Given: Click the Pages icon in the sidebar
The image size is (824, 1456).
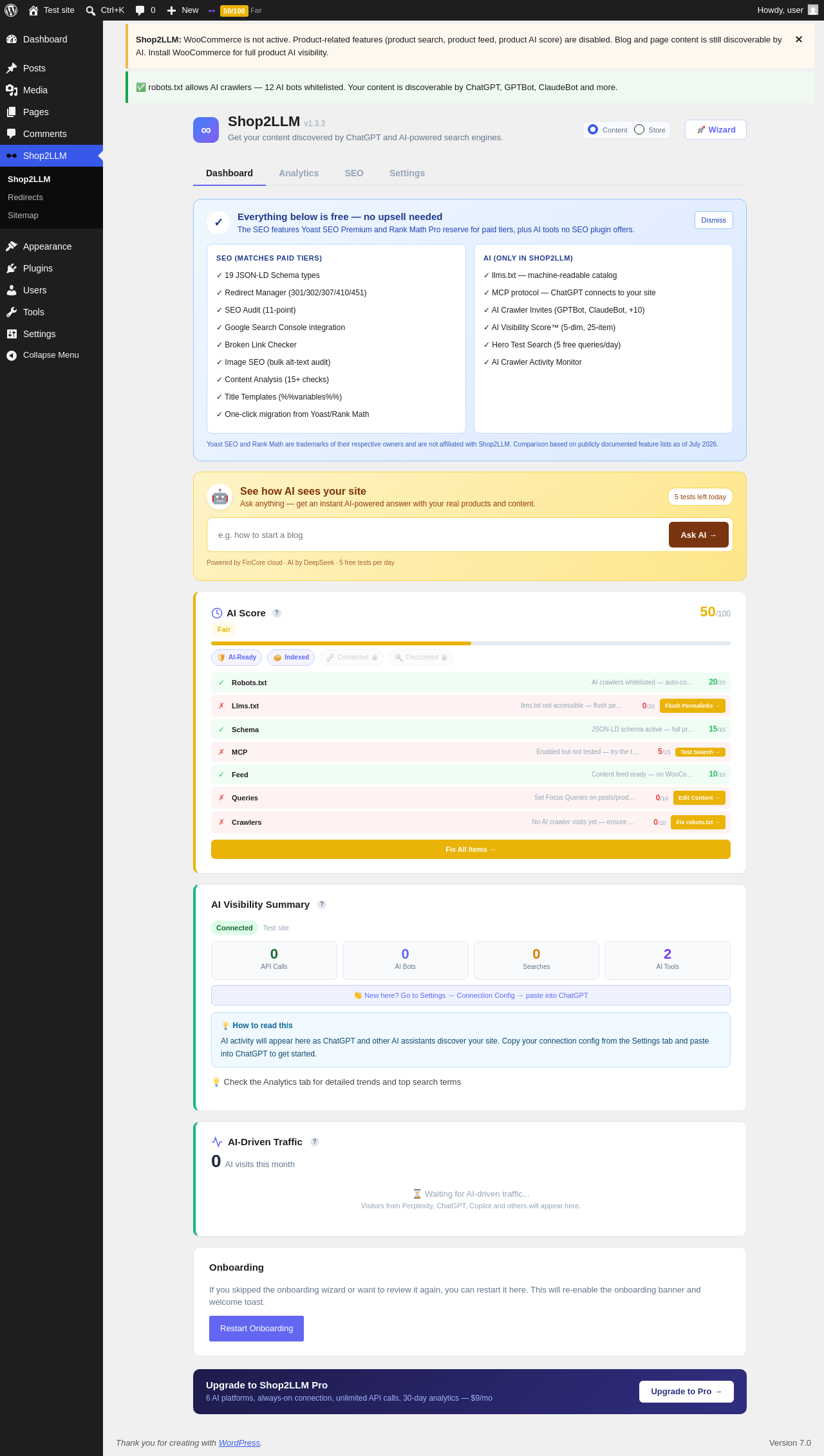Looking at the screenshot, I should (x=12, y=112).
